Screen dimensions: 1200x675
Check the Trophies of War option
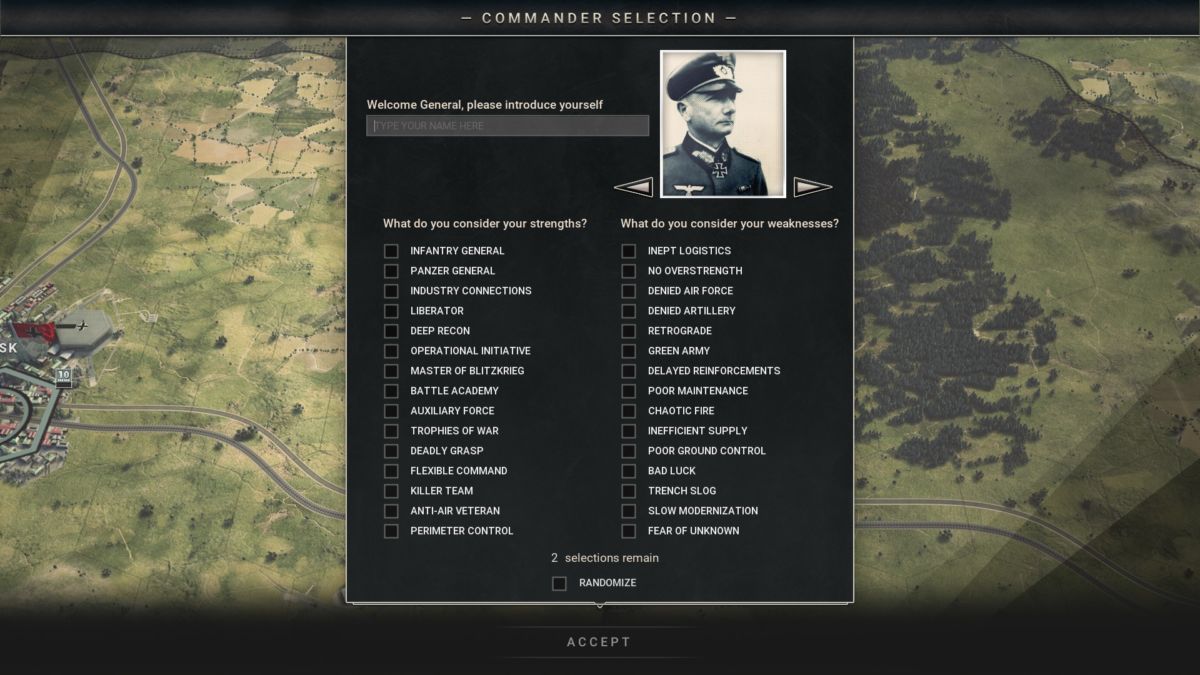pos(391,431)
